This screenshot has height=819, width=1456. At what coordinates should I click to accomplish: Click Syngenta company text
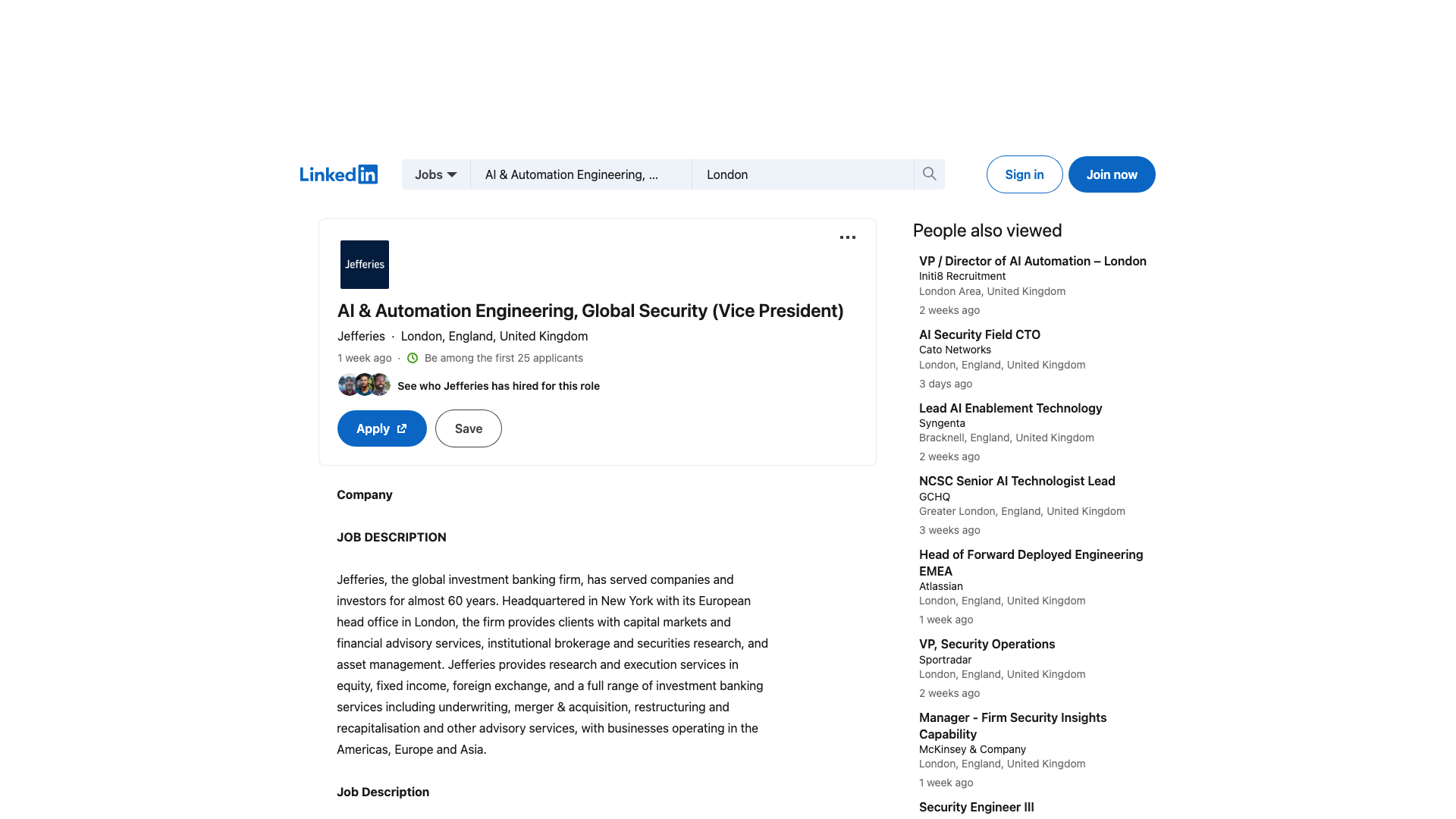coord(942,423)
